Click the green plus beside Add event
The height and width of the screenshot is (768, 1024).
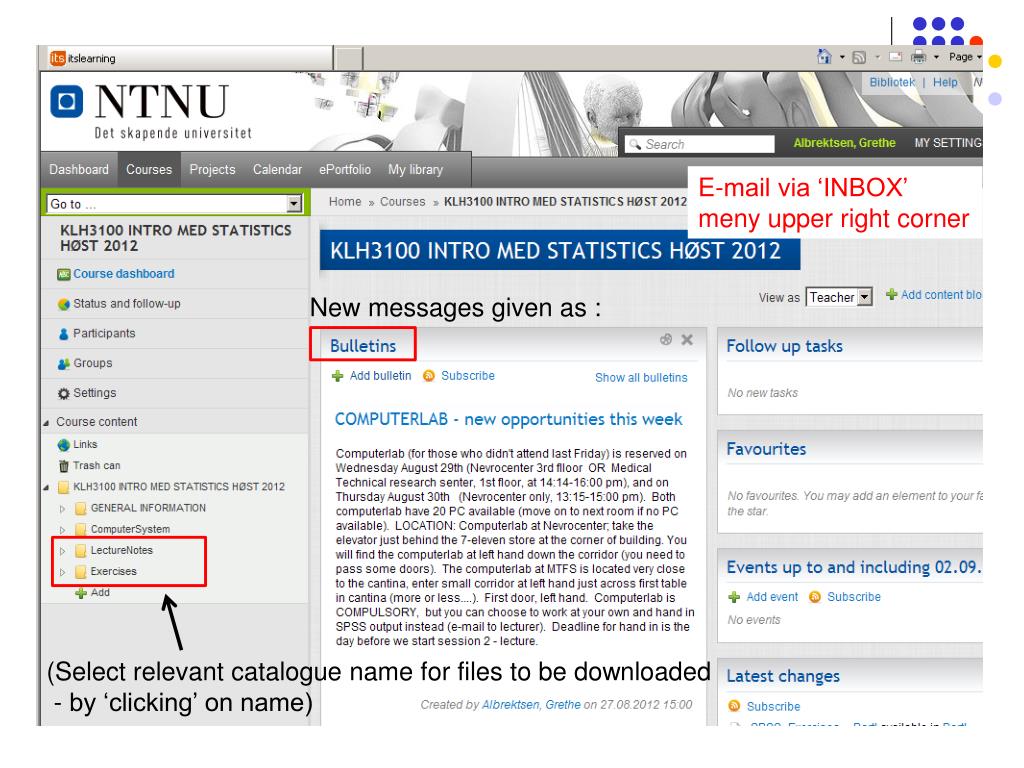(734, 597)
